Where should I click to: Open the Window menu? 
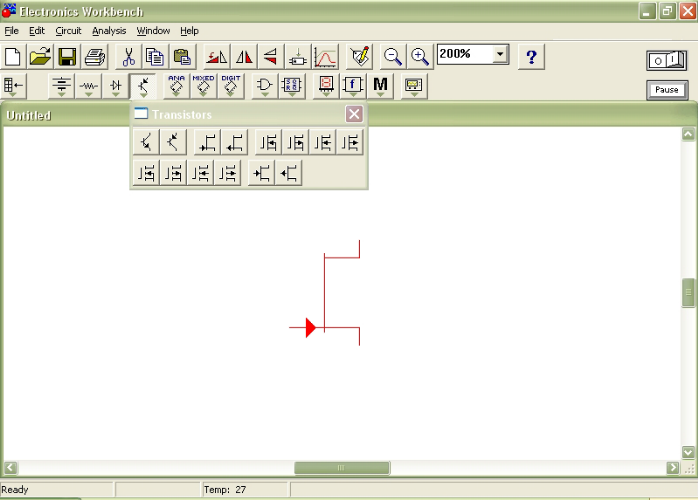pos(153,31)
